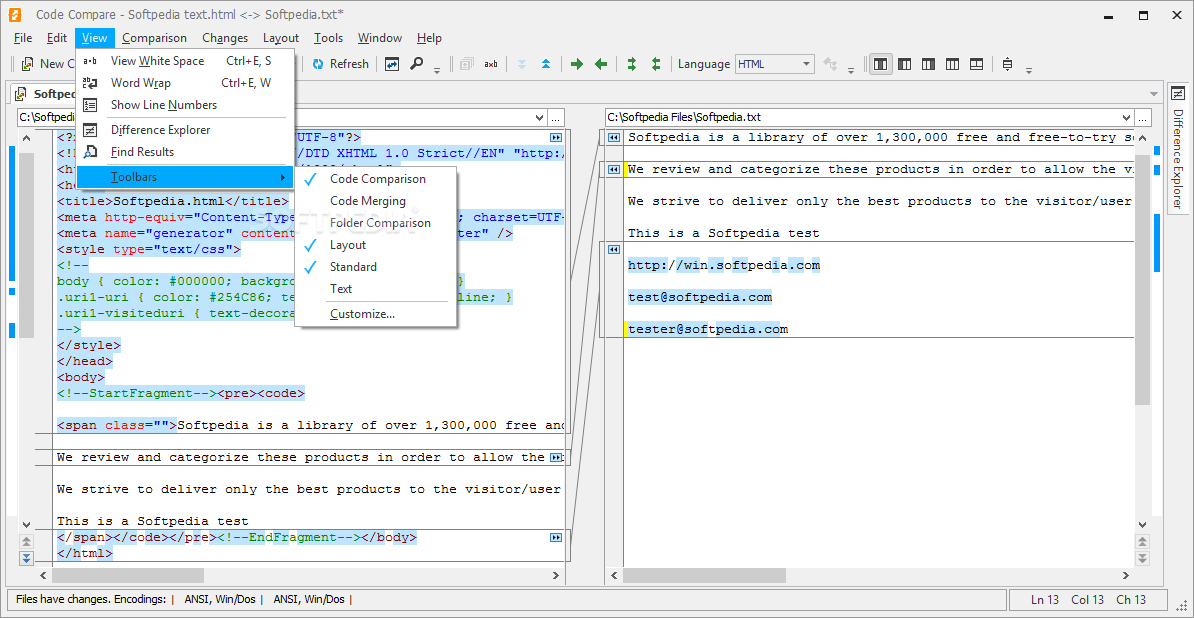
Task: Uncheck the Standard toolbar entry
Action: click(x=376, y=267)
